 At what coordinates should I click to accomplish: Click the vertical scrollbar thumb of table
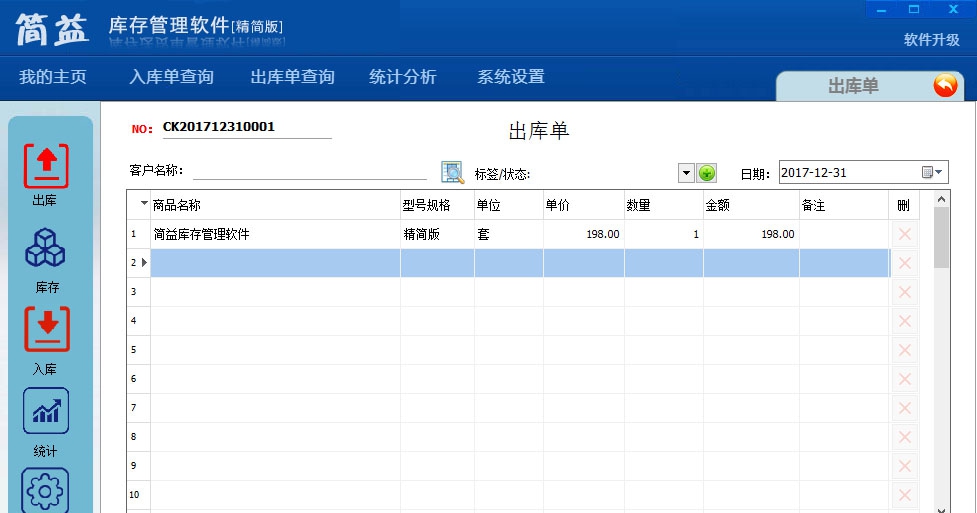941,237
